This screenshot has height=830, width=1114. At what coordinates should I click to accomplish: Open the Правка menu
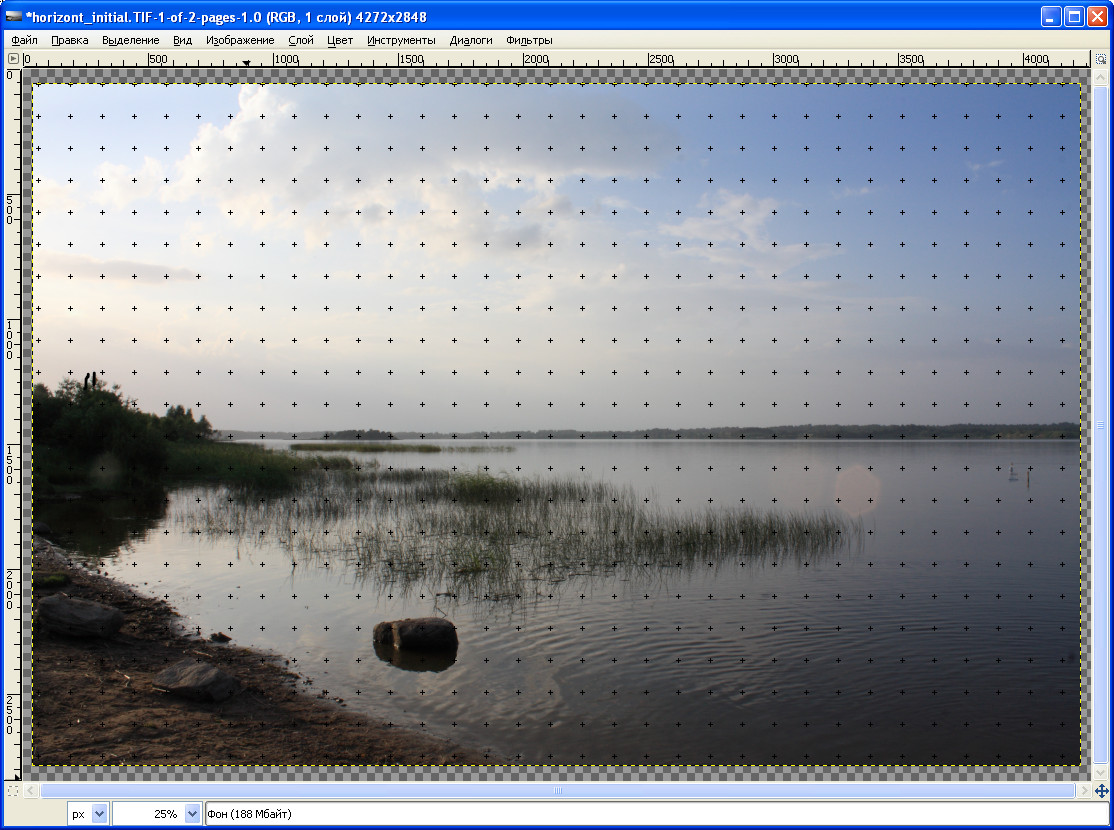click(x=70, y=40)
